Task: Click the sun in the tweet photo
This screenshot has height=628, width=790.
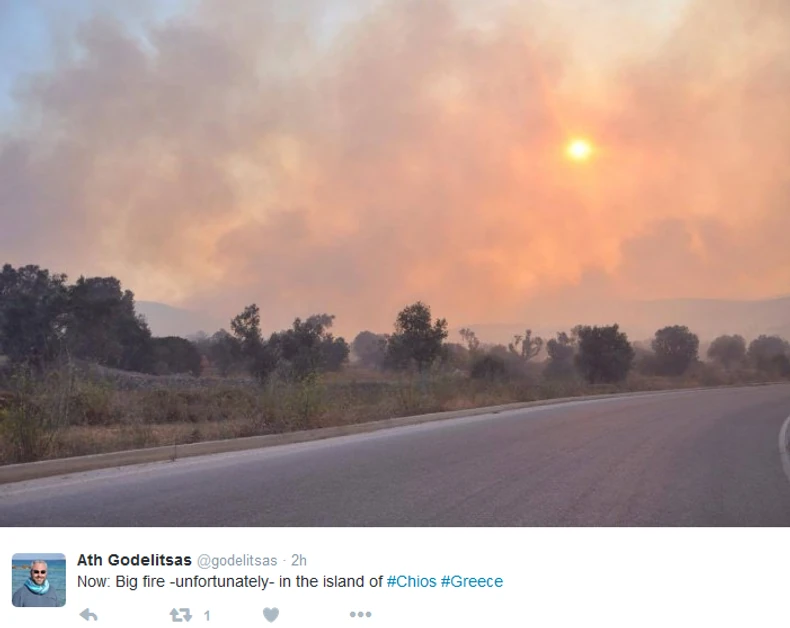Action: (579, 150)
